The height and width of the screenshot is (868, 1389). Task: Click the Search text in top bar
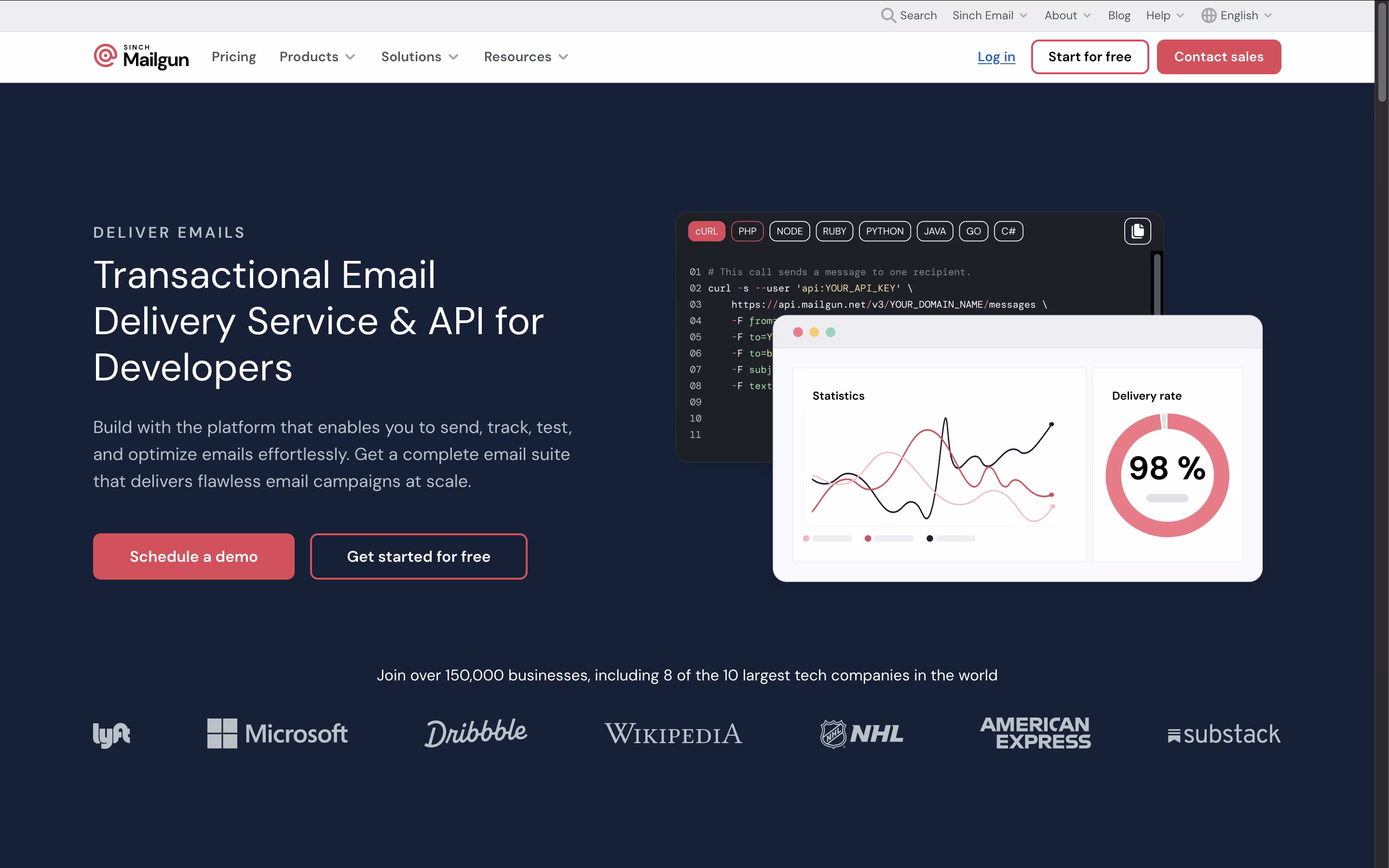pos(918,15)
